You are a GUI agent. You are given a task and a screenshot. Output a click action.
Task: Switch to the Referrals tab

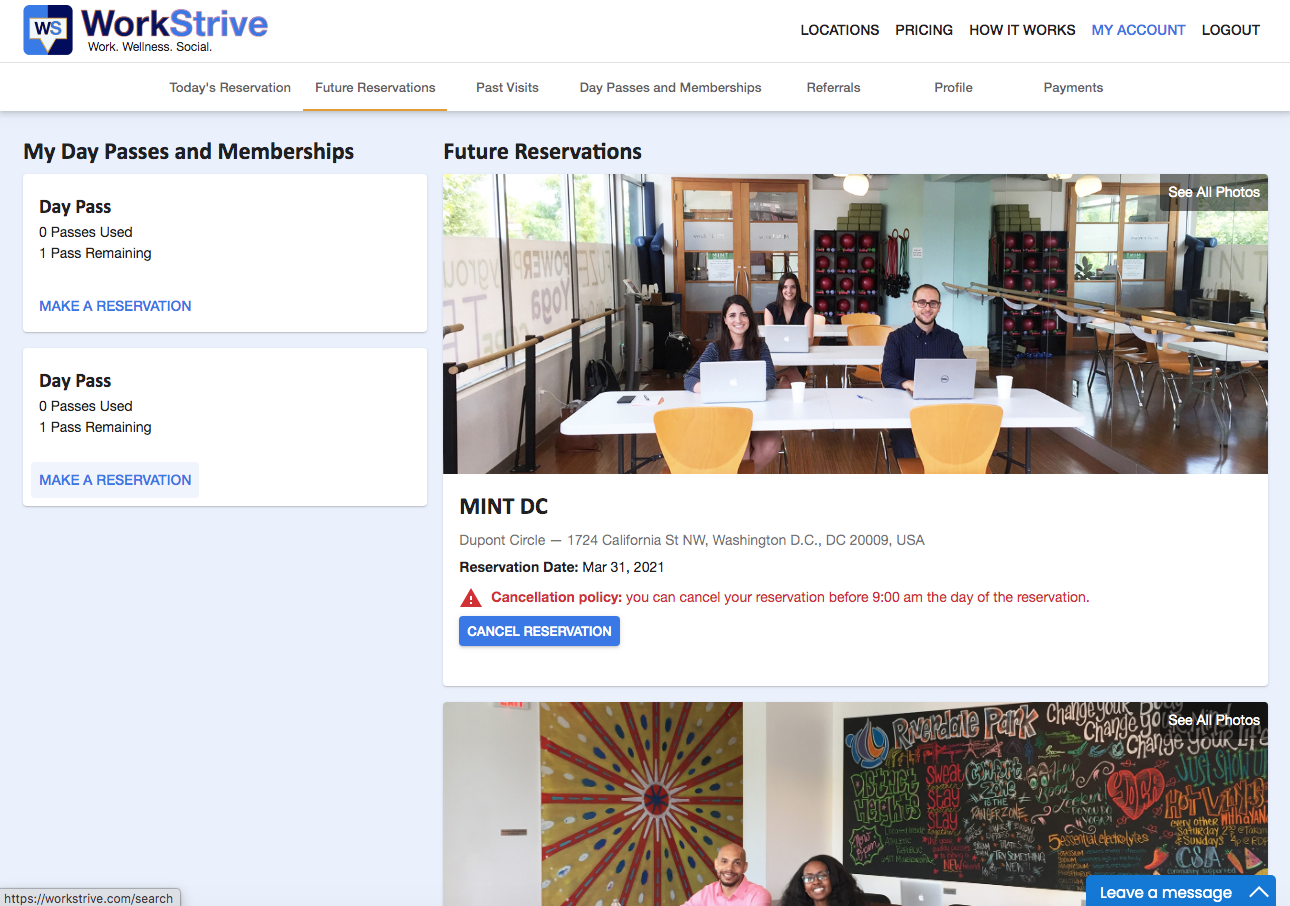[833, 87]
